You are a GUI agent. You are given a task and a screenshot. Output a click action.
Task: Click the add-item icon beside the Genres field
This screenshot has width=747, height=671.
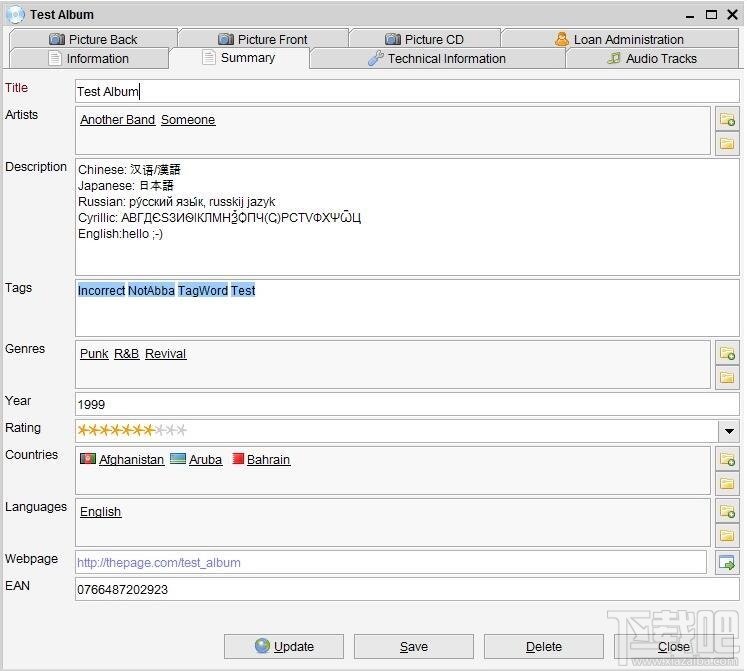point(727,353)
